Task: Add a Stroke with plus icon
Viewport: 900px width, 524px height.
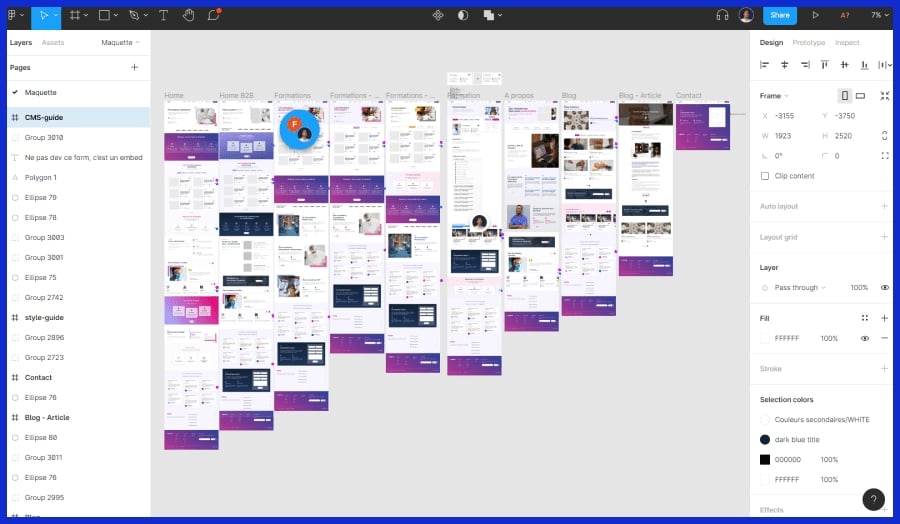Action: point(884,368)
